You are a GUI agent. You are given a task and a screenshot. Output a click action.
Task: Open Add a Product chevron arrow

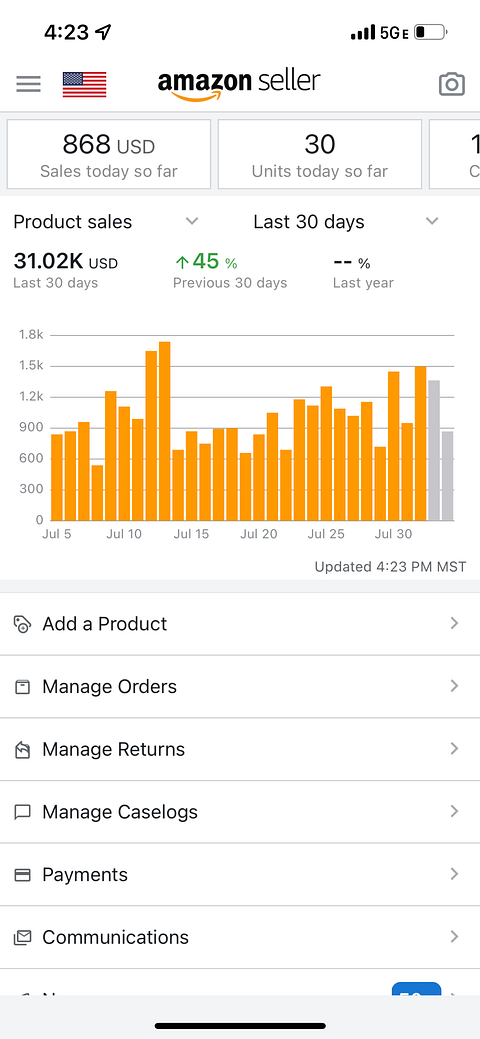click(454, 624)
